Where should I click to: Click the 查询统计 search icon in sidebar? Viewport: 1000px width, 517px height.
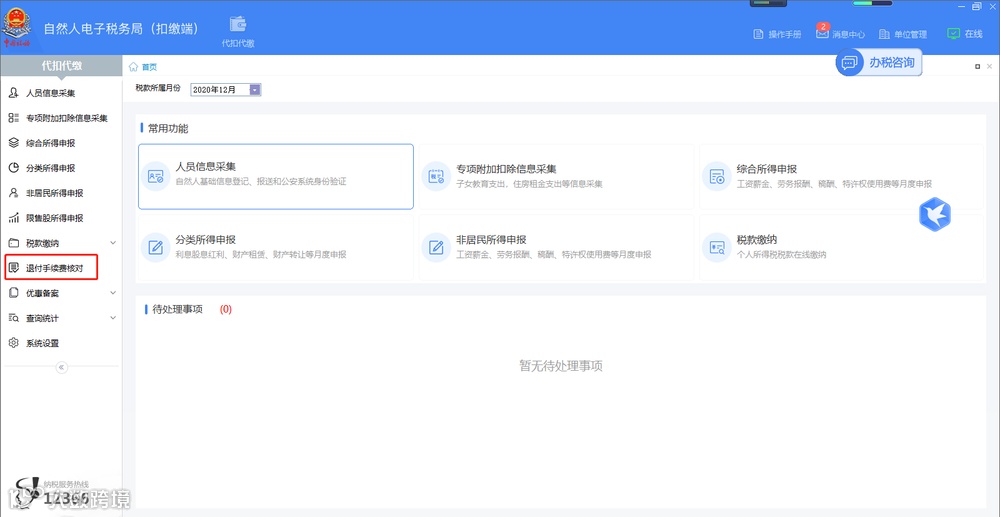(x=13, y=318)
